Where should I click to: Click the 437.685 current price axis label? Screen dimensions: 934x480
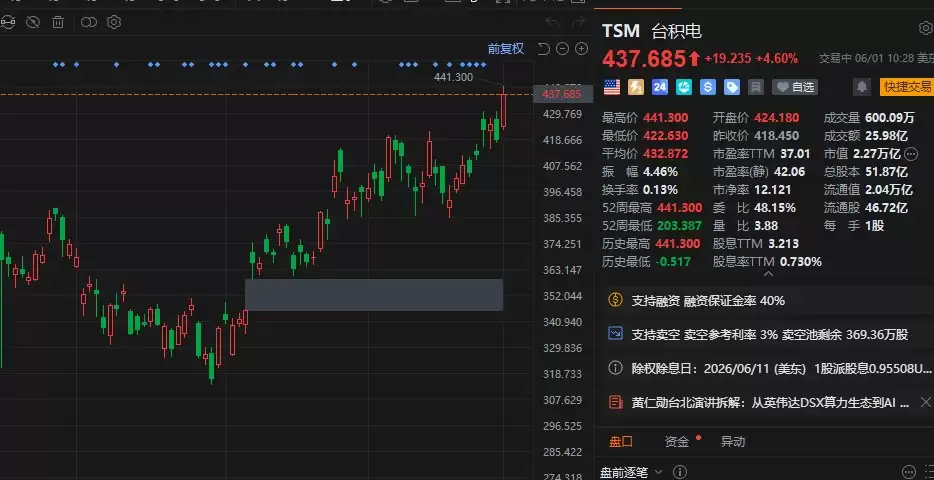click(x=561, y=94)
